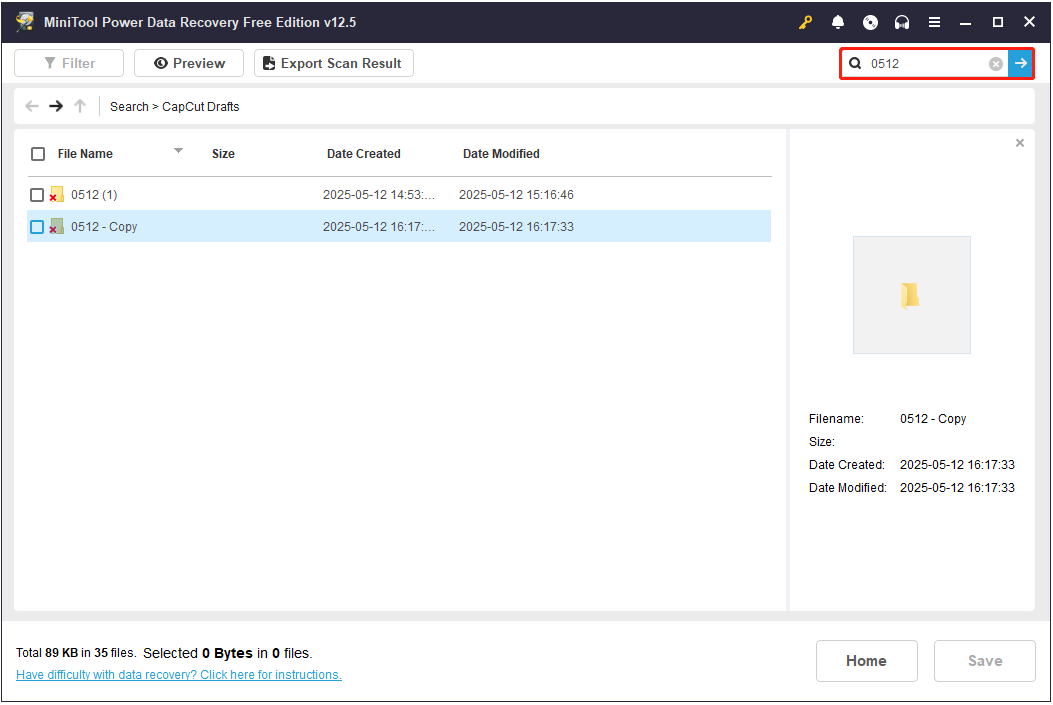This screenshot has width=1053, height=705.
Task: Run the search with blue arrow button
Action: pyautogui.click(x=1020, y=64)
